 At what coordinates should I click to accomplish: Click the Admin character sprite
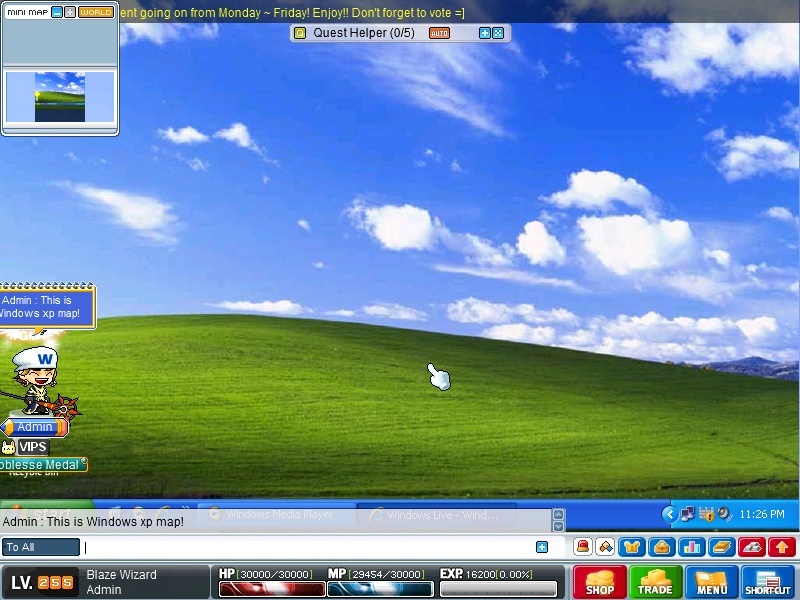pos(37,382)
